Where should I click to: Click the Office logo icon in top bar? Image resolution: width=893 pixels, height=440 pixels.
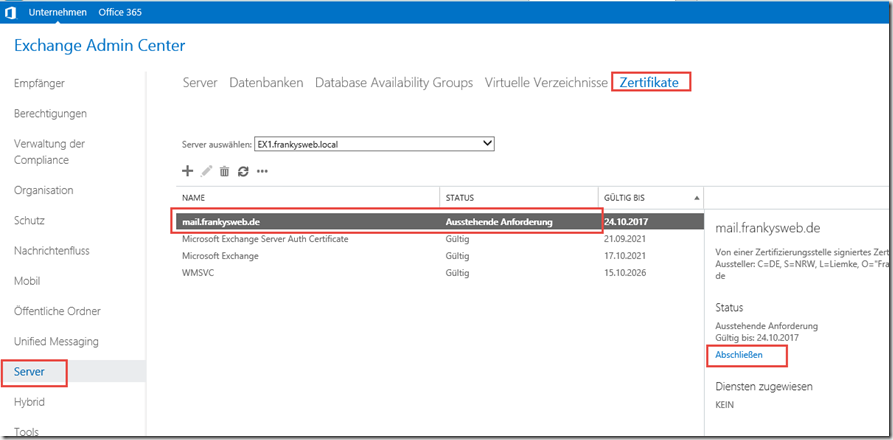(x=10, y=11)
